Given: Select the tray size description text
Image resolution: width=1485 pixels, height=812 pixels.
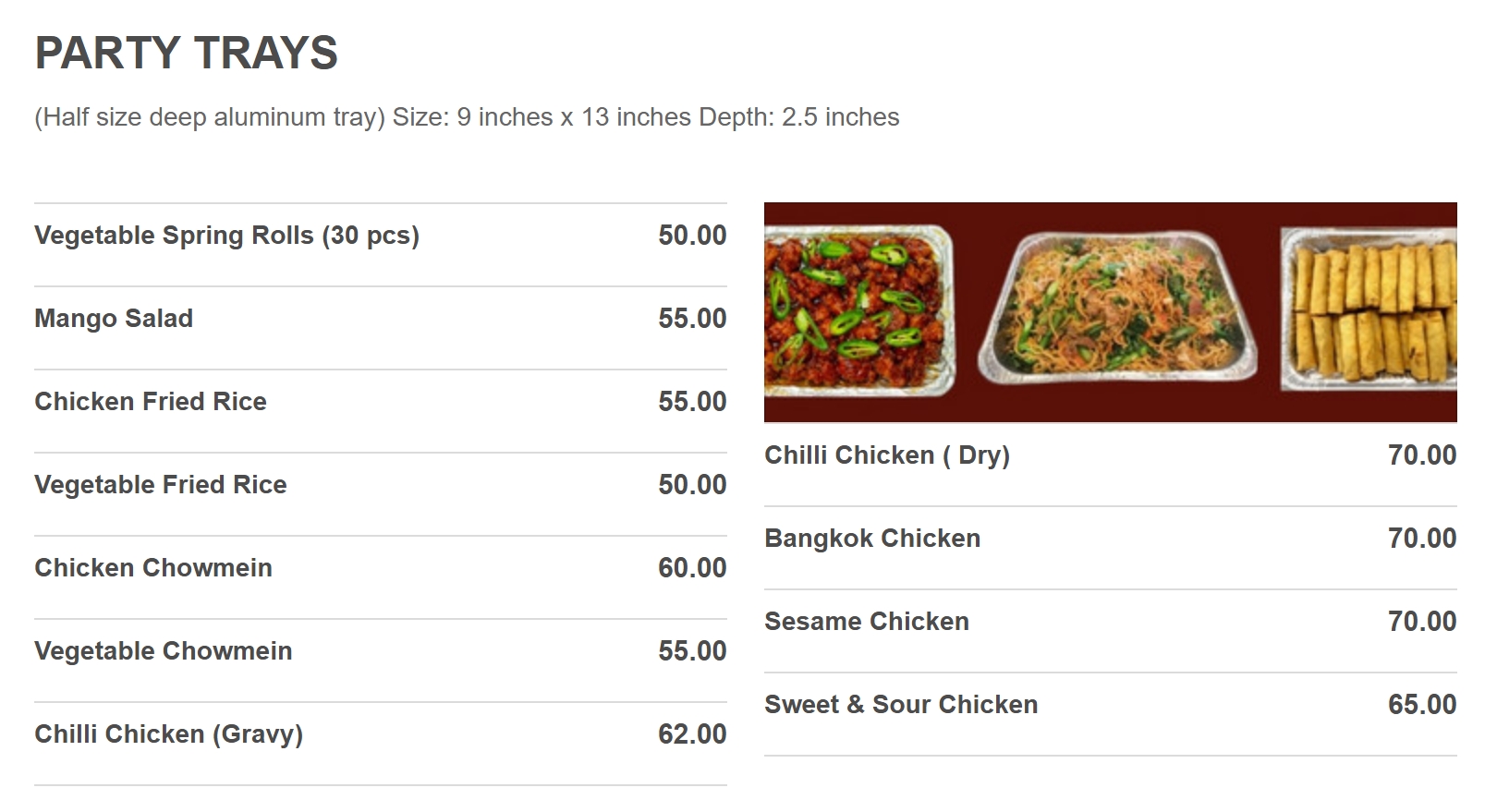Looking at the screenshot, I should click(x=466, y=117).
